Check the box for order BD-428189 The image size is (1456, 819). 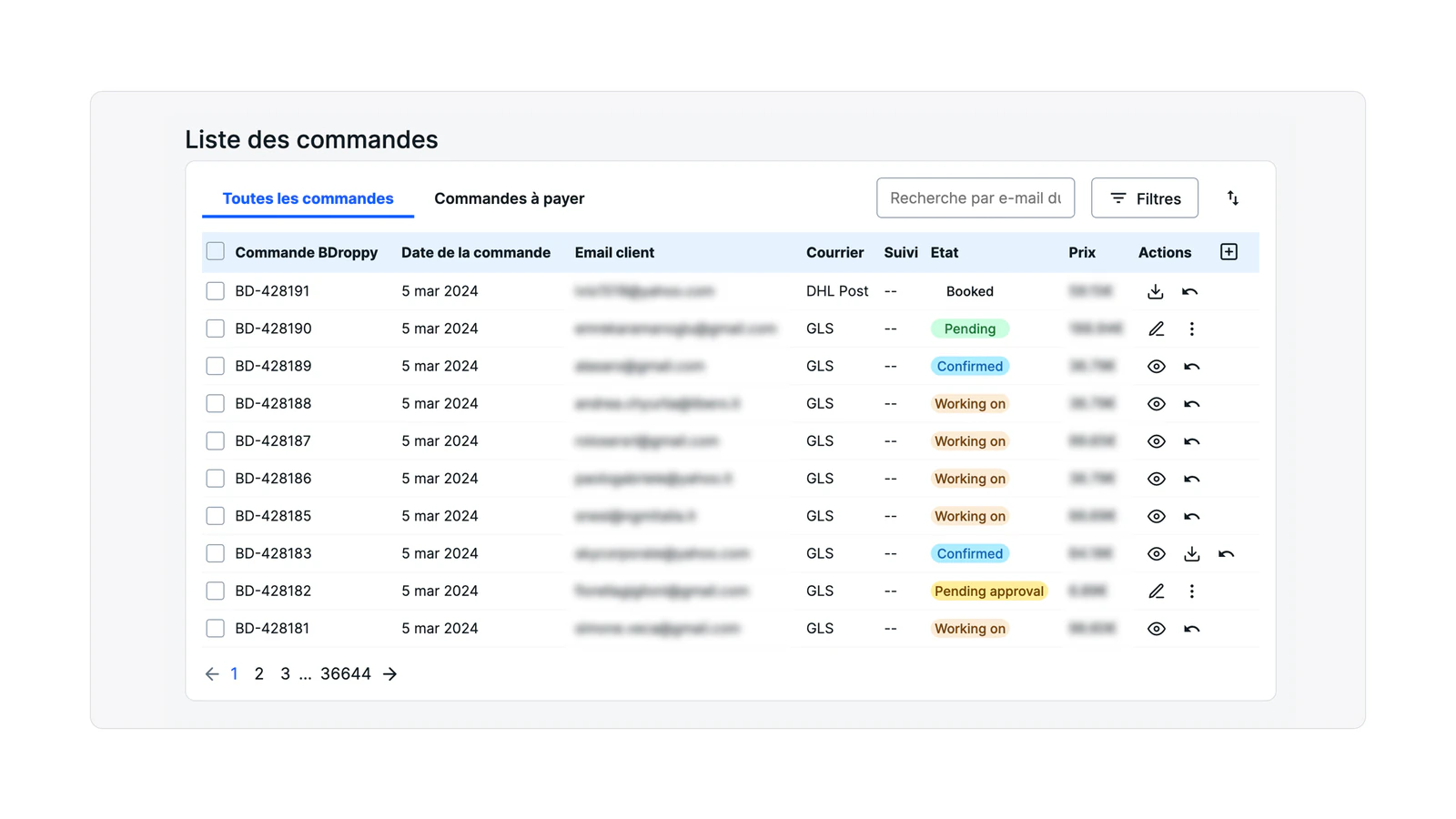click(x=215, y=366)
